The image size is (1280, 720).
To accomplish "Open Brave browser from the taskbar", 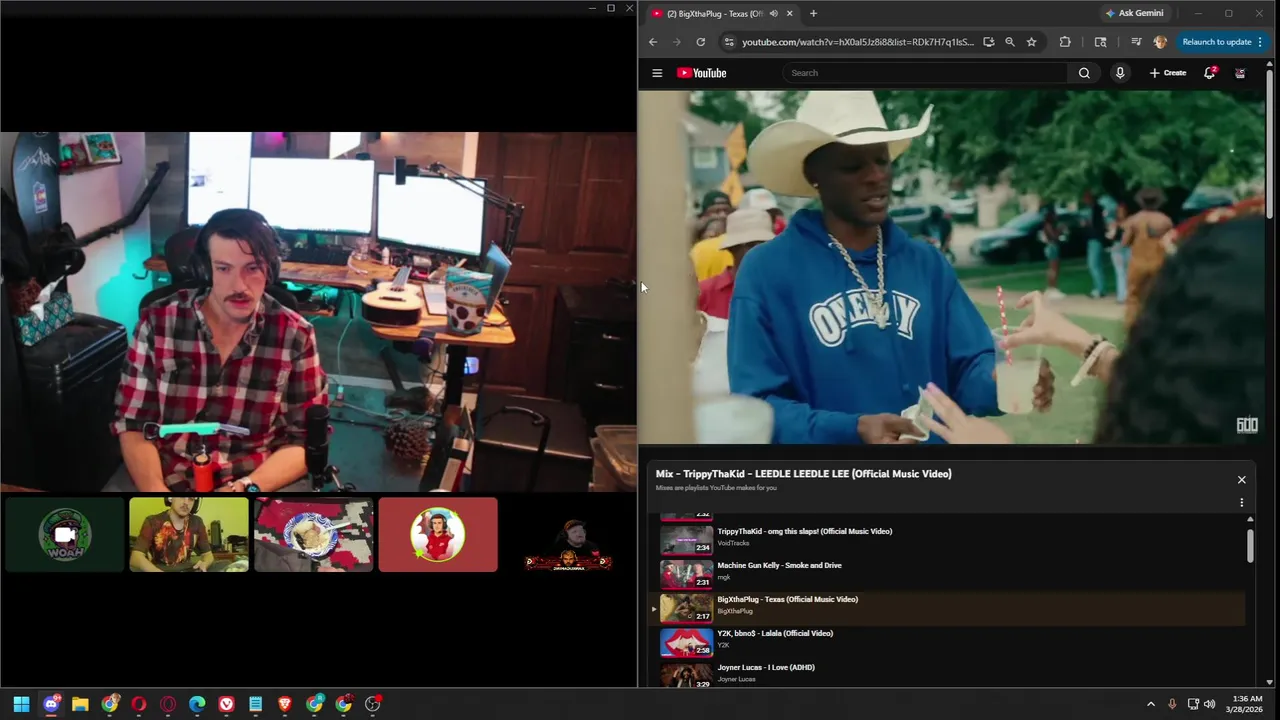I will coord(285,704).
